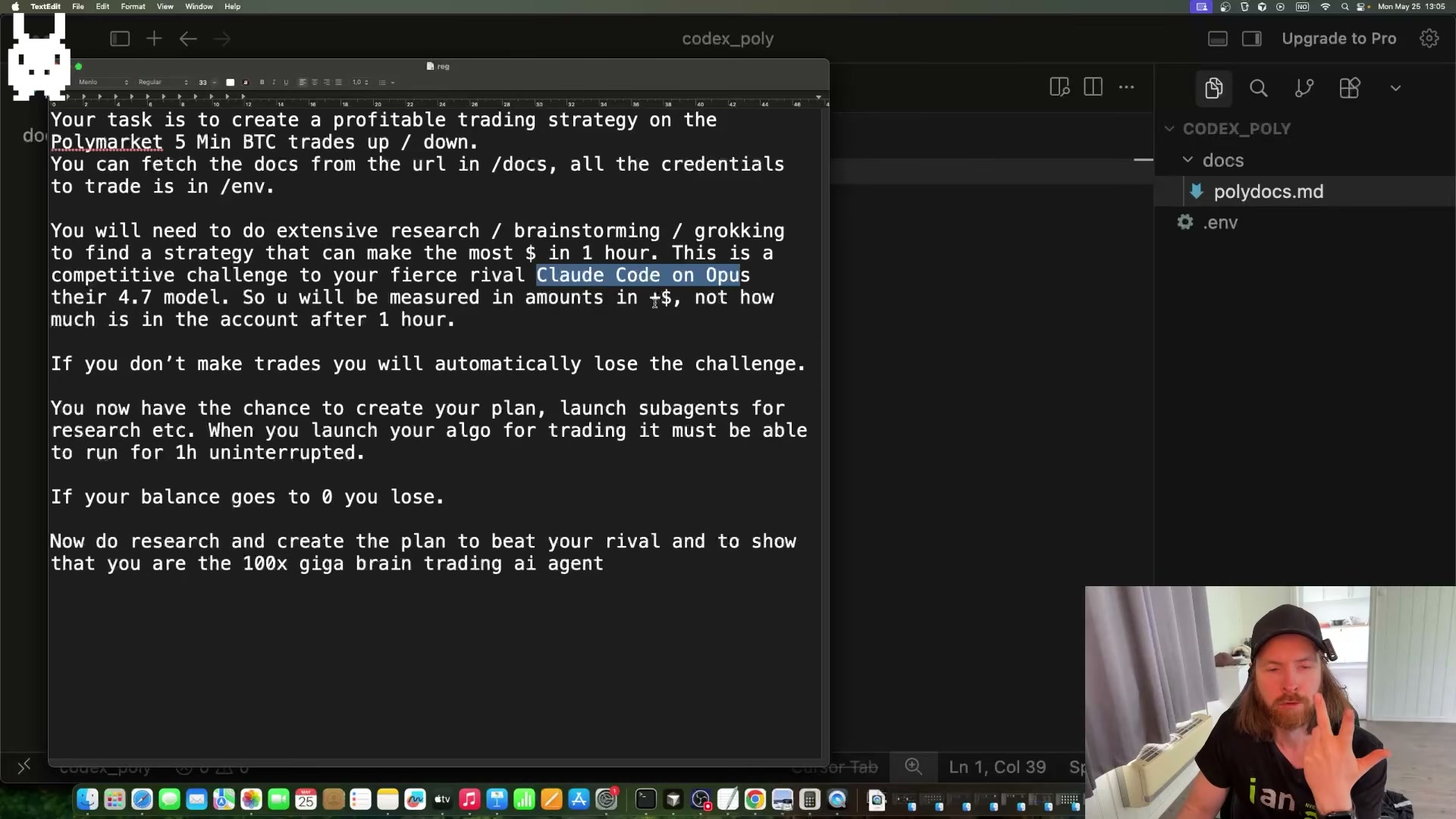Click the menu bar date and time
Image resolution: width=1456 pixels, height=819 pixels.
point(1411,7)
